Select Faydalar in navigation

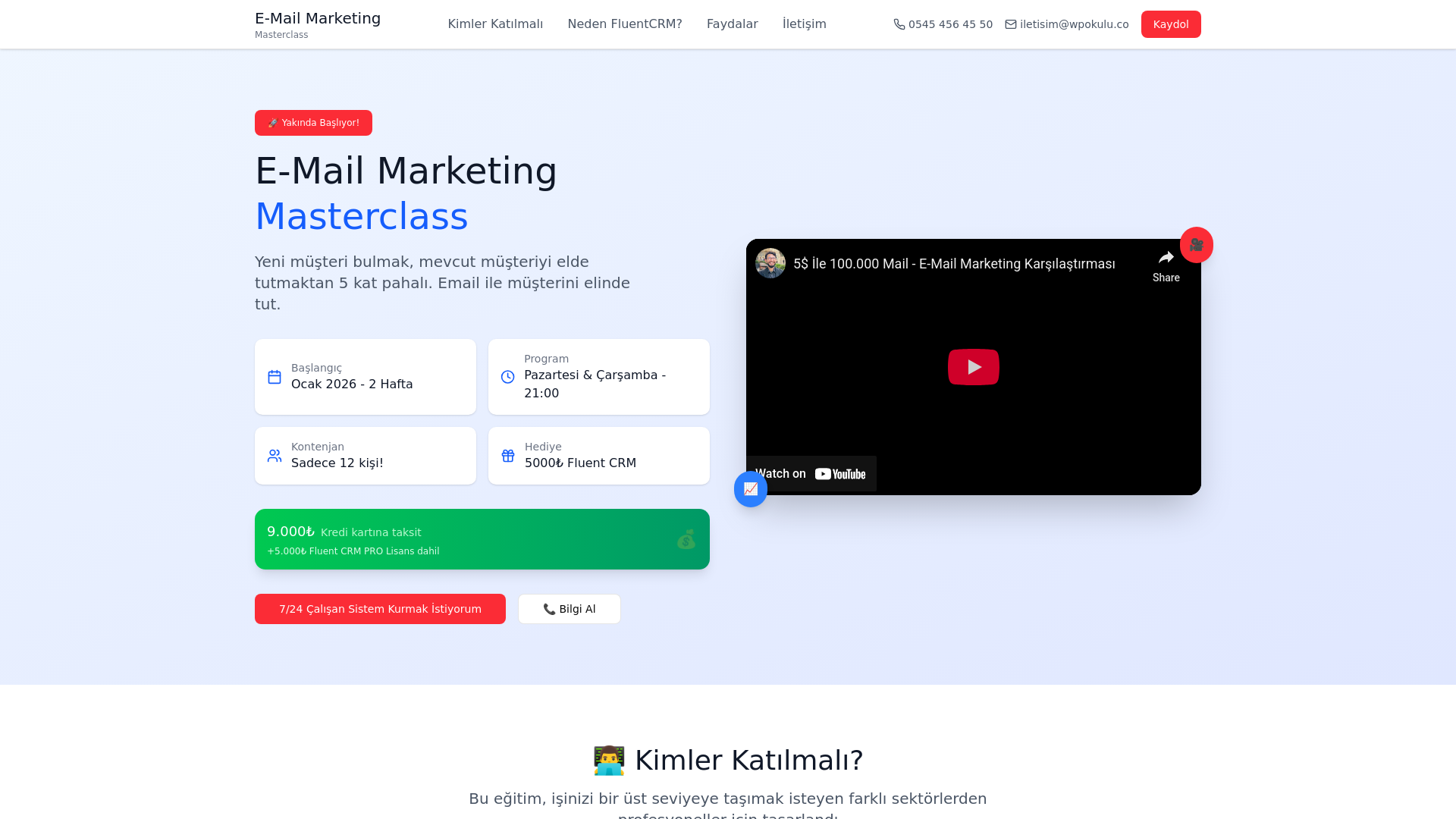[733, 24]
